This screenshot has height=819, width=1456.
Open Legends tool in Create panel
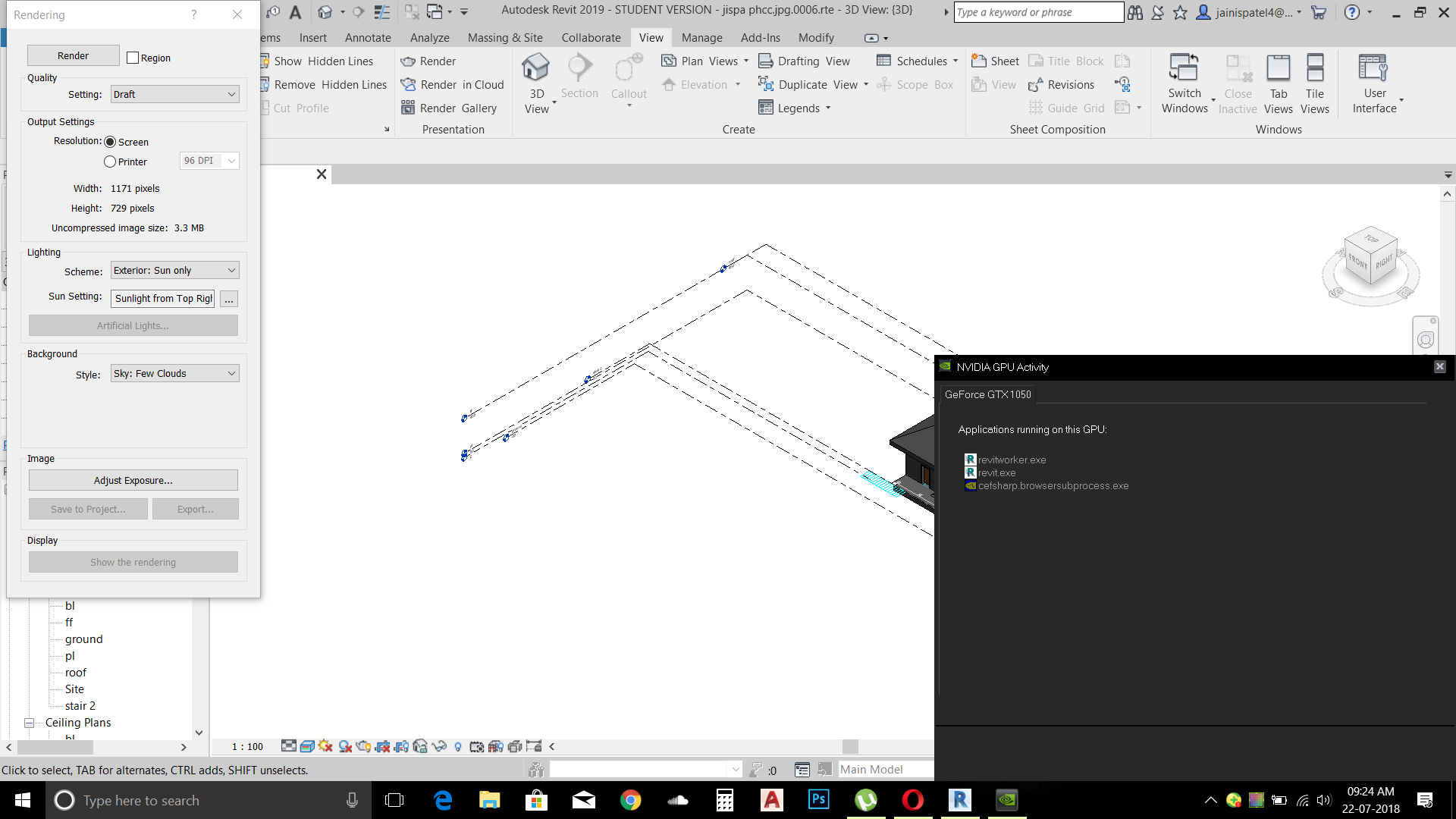795,108
